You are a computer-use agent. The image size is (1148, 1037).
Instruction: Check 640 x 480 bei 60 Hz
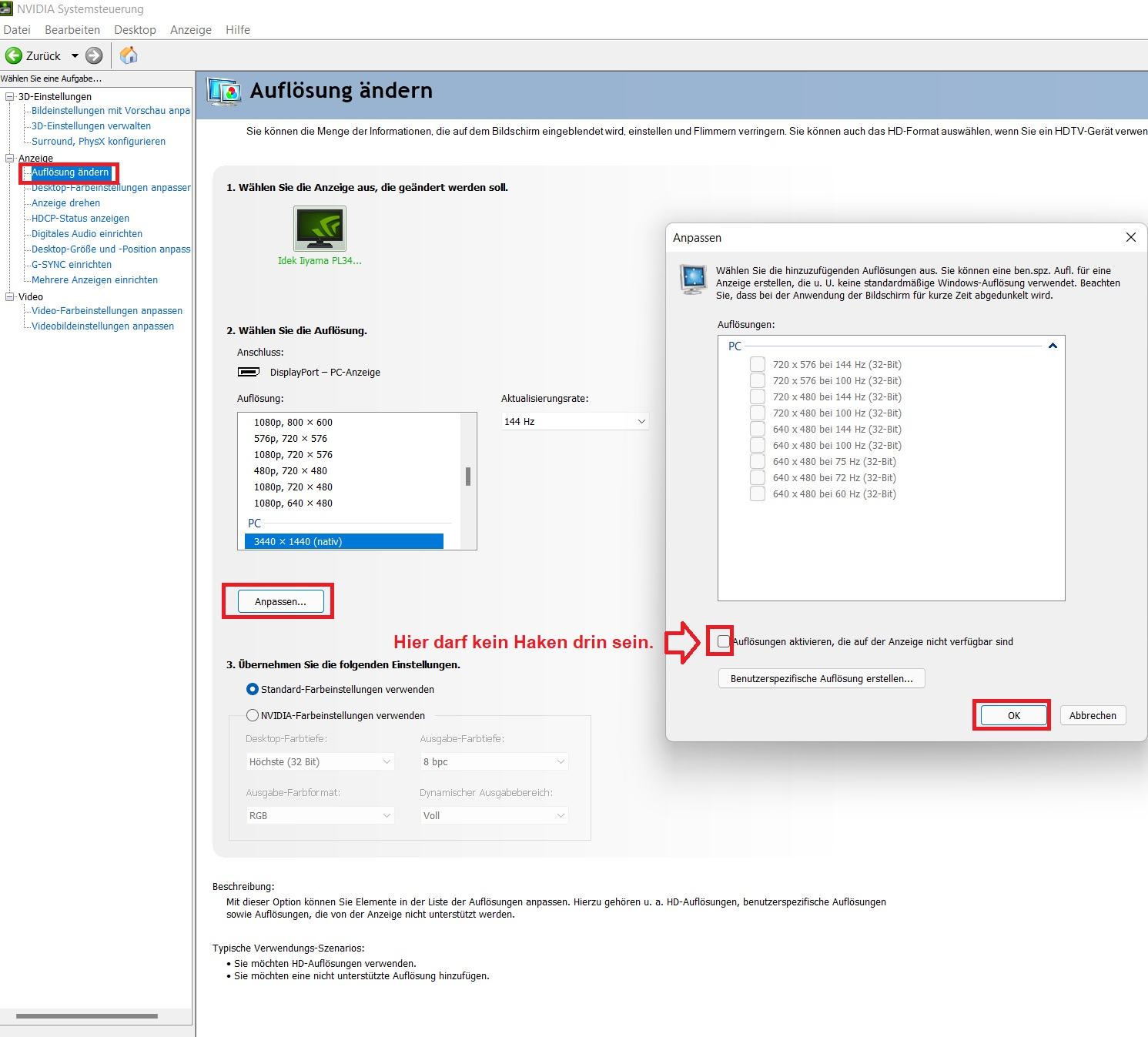(758, 493)
